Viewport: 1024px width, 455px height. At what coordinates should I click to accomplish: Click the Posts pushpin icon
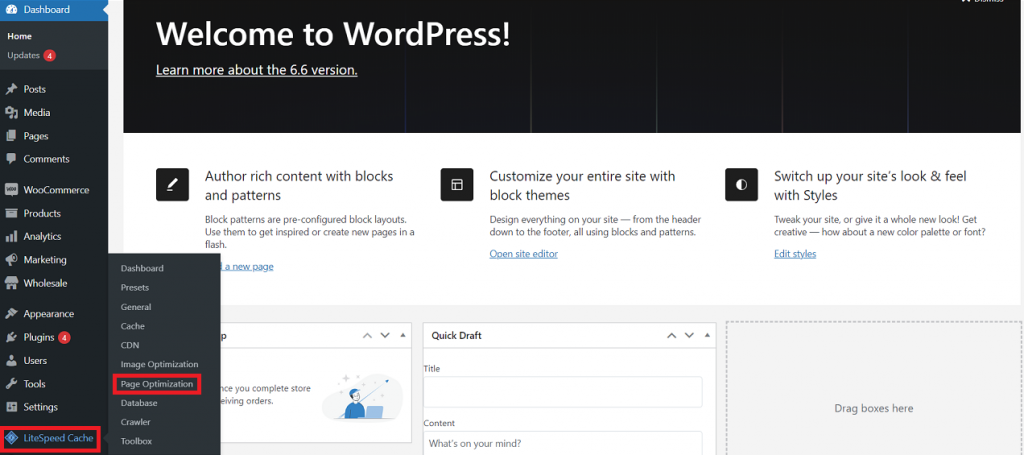(x=11, y=89)
